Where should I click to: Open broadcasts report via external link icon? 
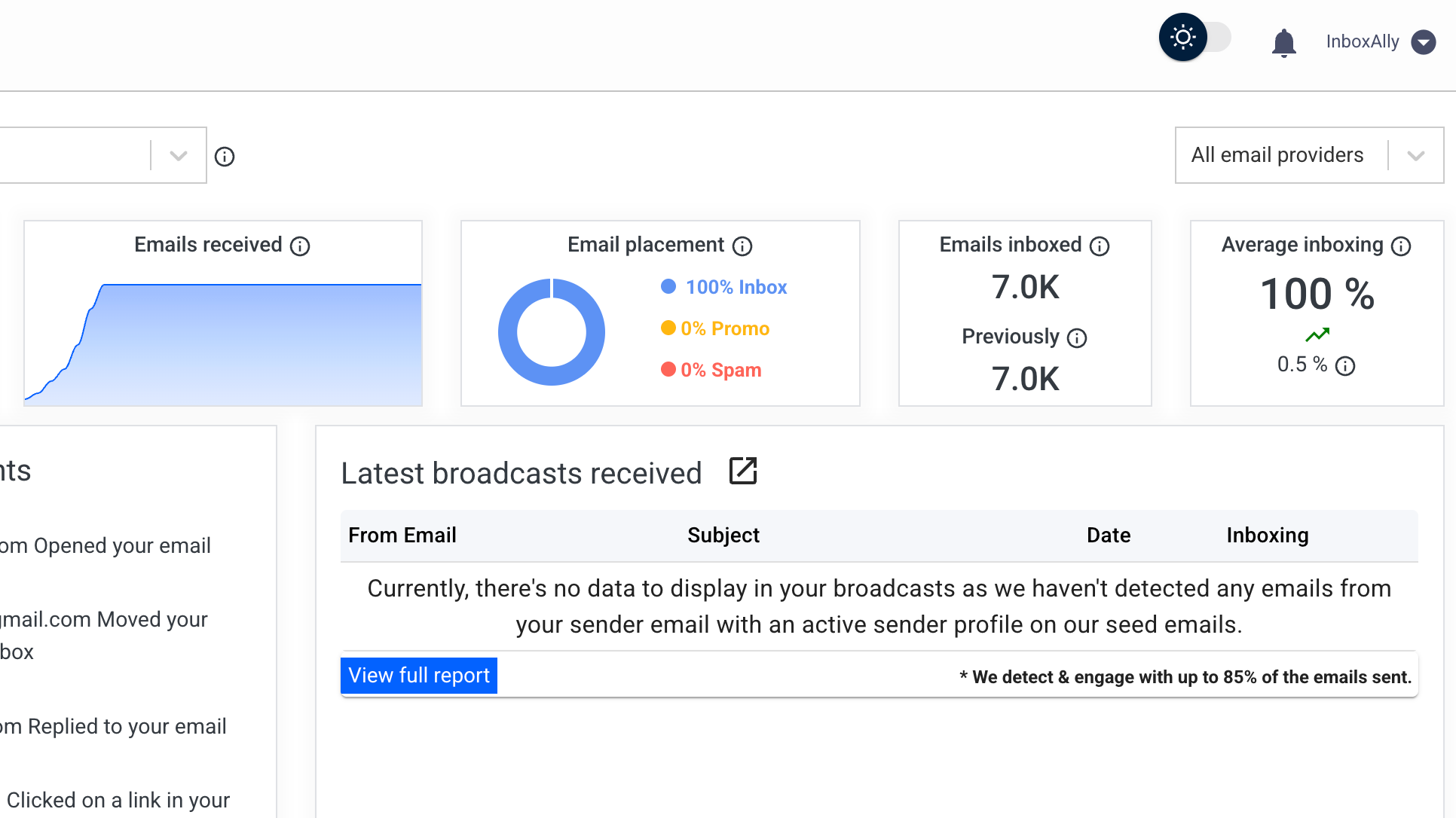[x=742, y=471]
